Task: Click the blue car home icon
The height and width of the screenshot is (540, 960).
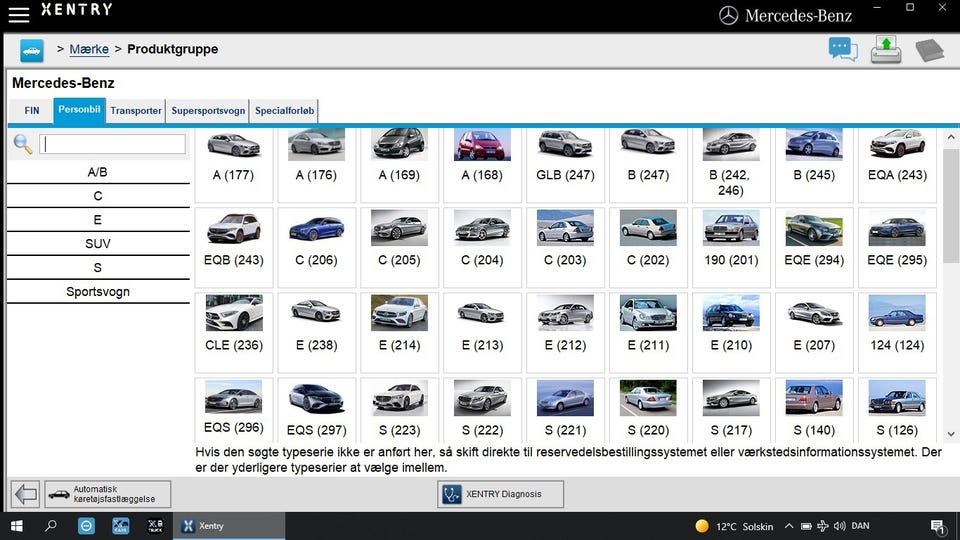Action: 32,49
